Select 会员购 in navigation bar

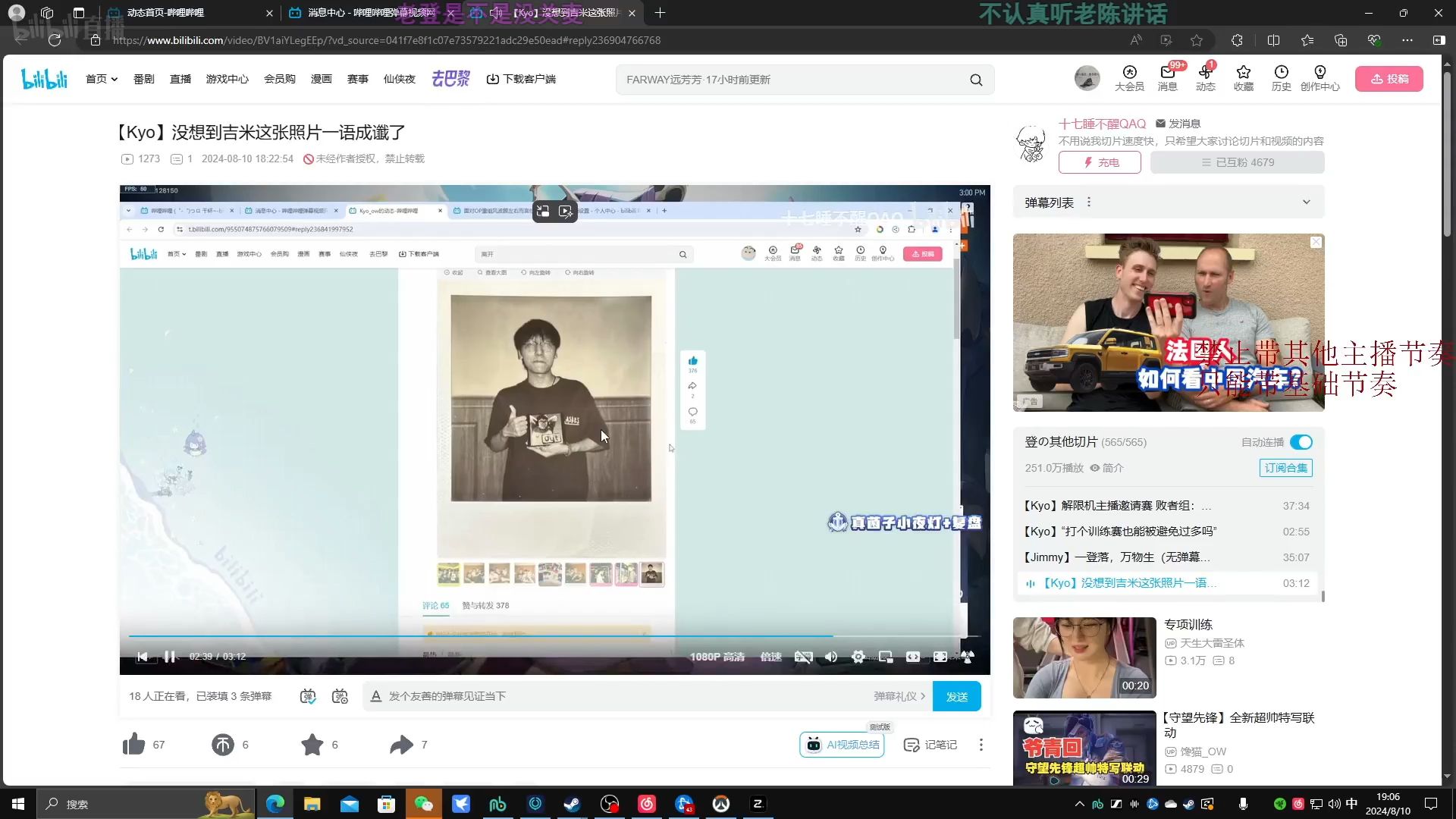click(x=280, y=79)
